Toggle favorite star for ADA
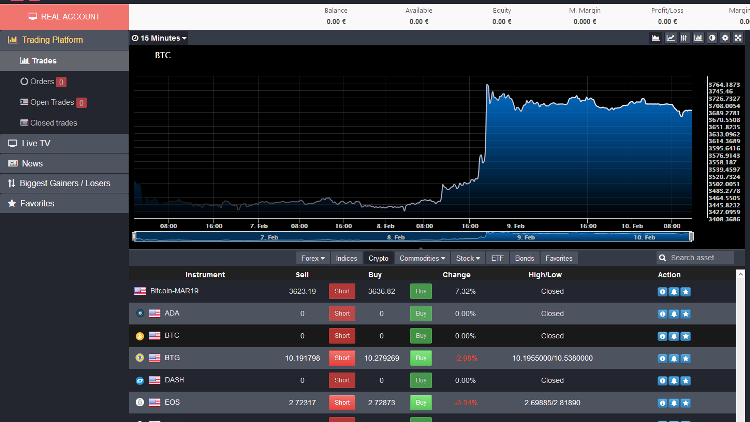 pos(685,314)
